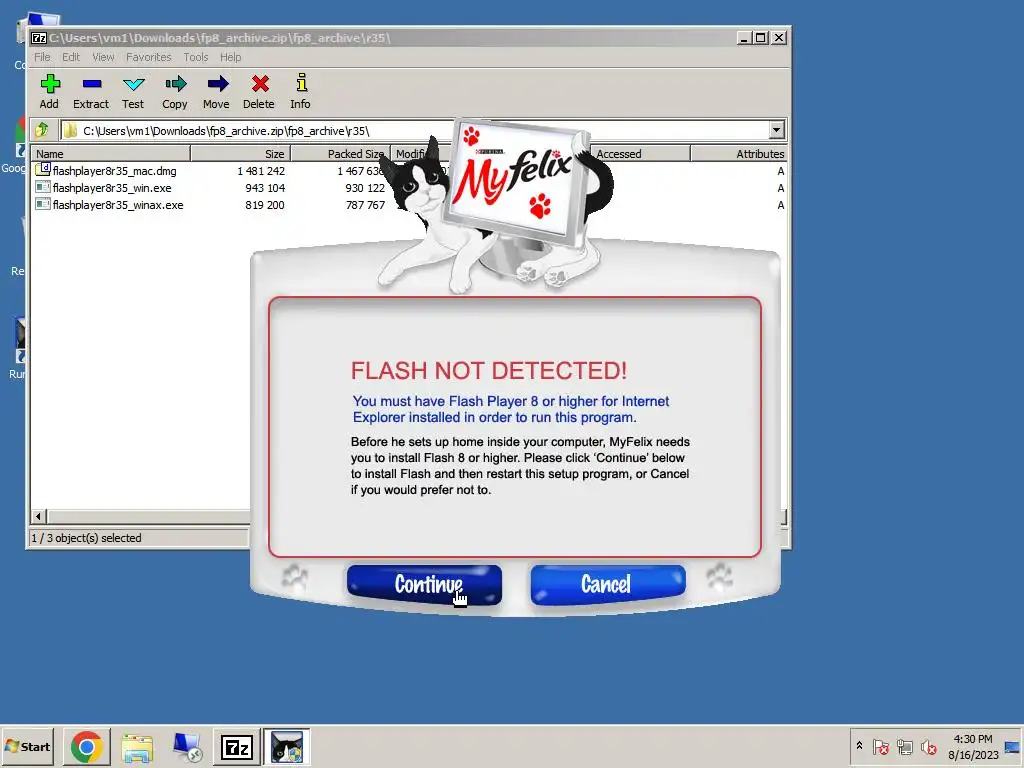
Task: Click Continue to install Flash
Action: 424,584
